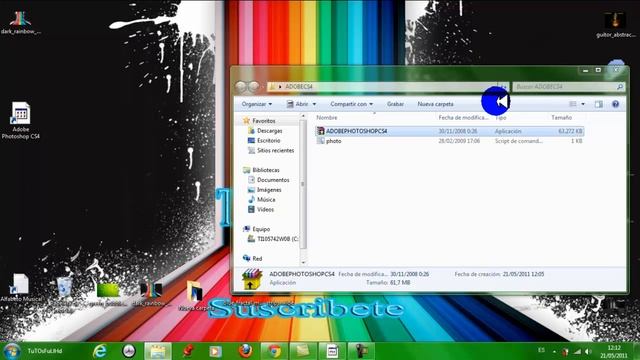Click Explorer's Forward navigation arrow
This screenshot has height=360, width=640.
click(254, 87)
